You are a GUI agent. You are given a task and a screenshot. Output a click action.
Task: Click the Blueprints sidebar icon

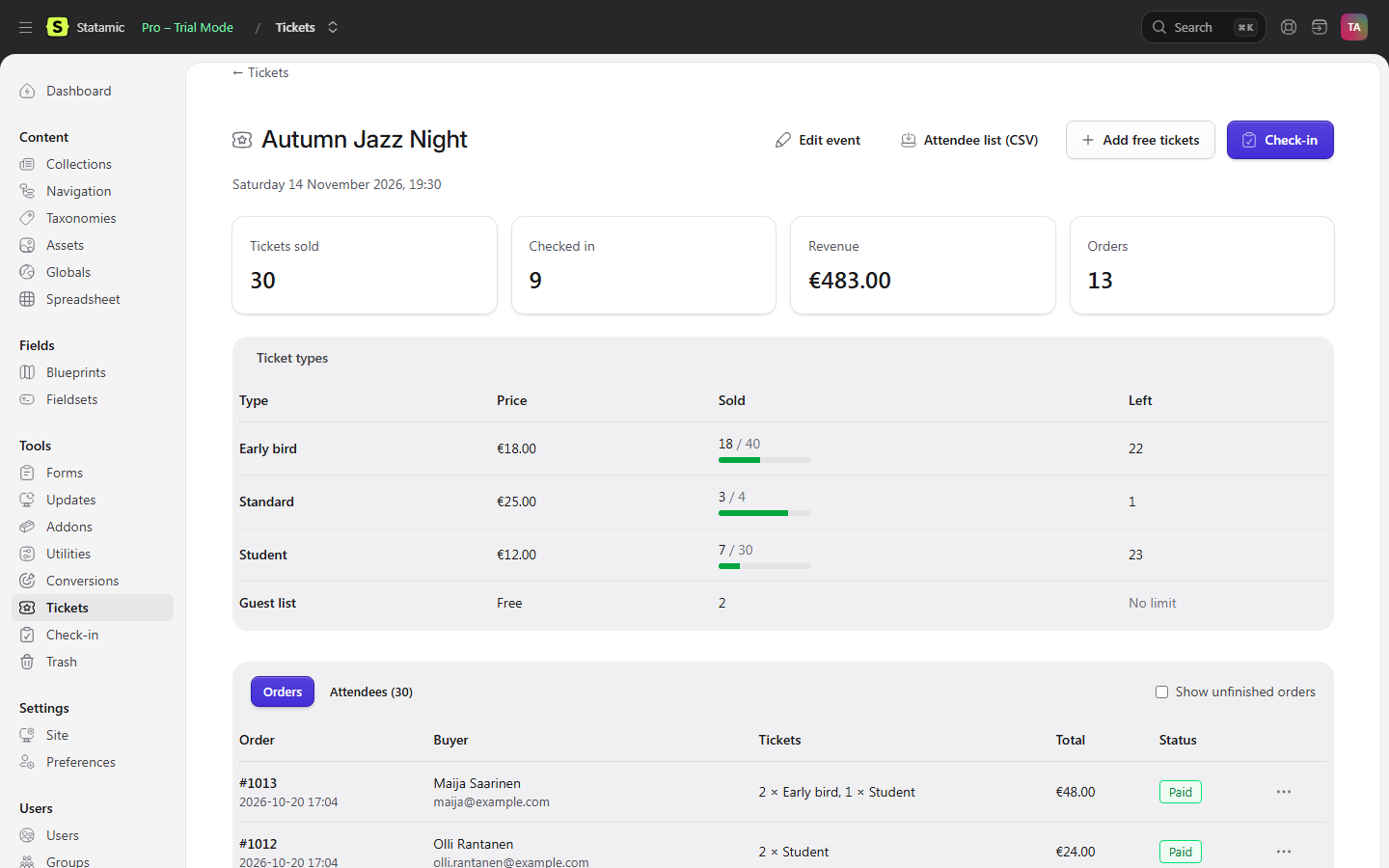[27, 372]
